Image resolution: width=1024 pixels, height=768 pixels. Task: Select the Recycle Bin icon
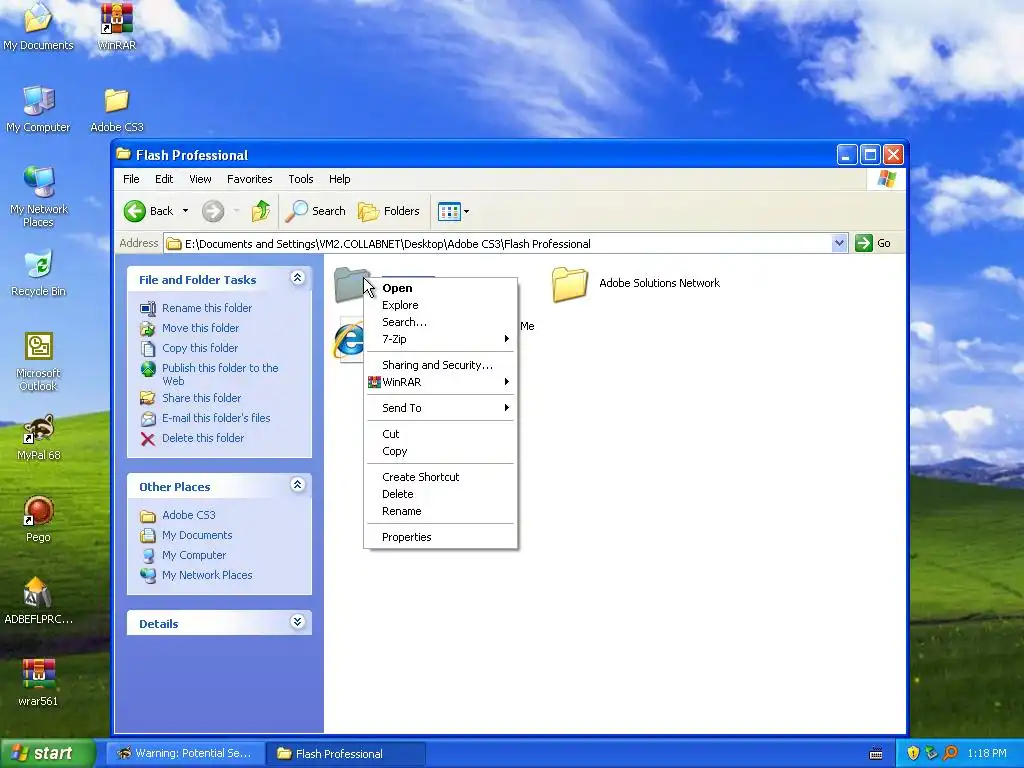click(38, 273)
